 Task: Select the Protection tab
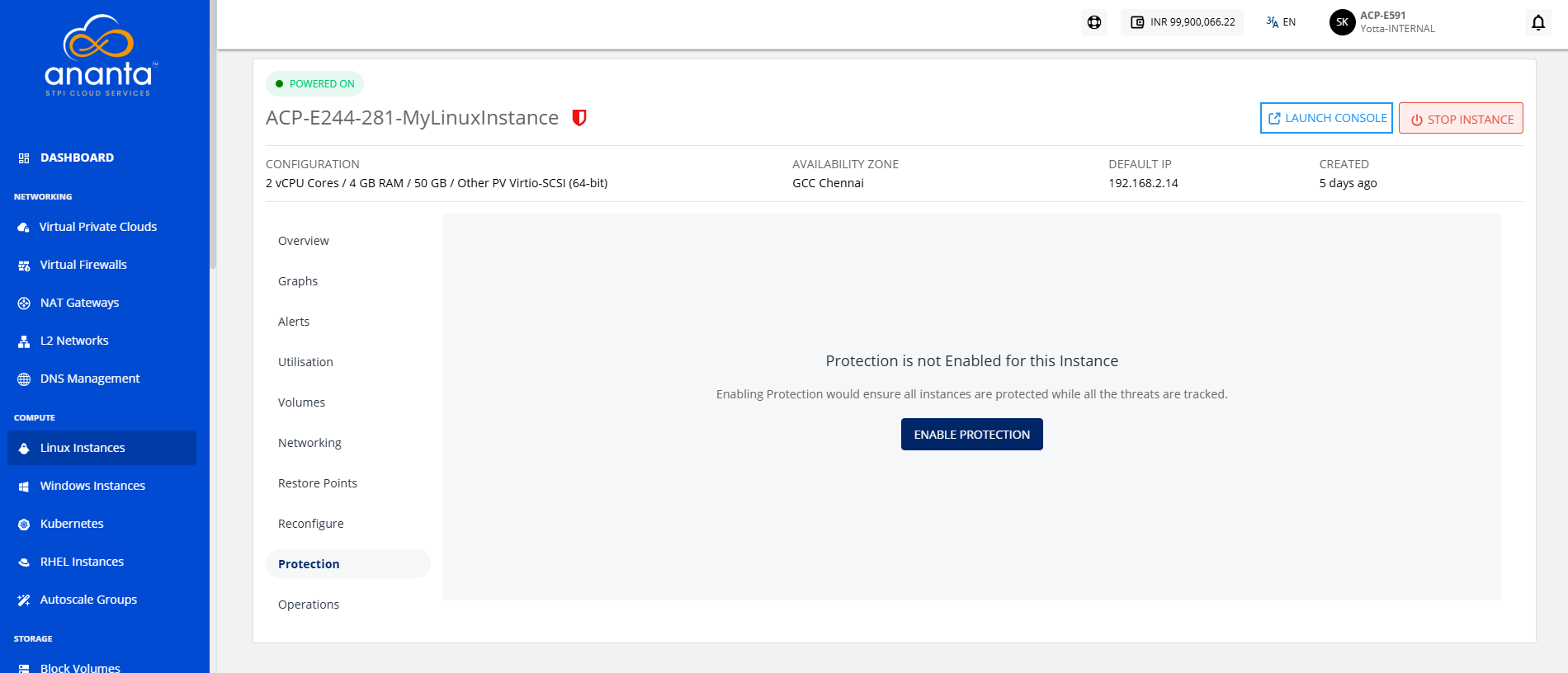[x=347, y=564]
